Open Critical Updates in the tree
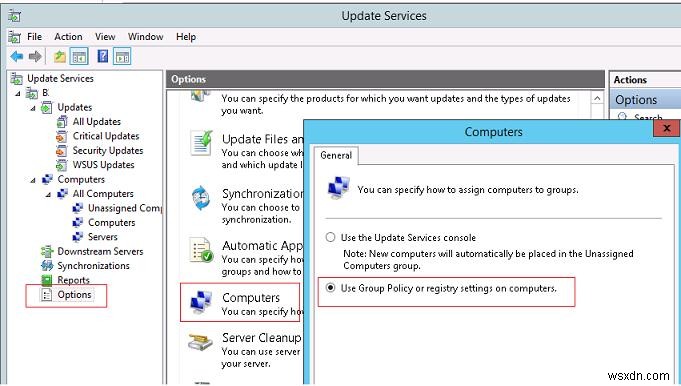This screenshot has height=386, width=681. 106,136
